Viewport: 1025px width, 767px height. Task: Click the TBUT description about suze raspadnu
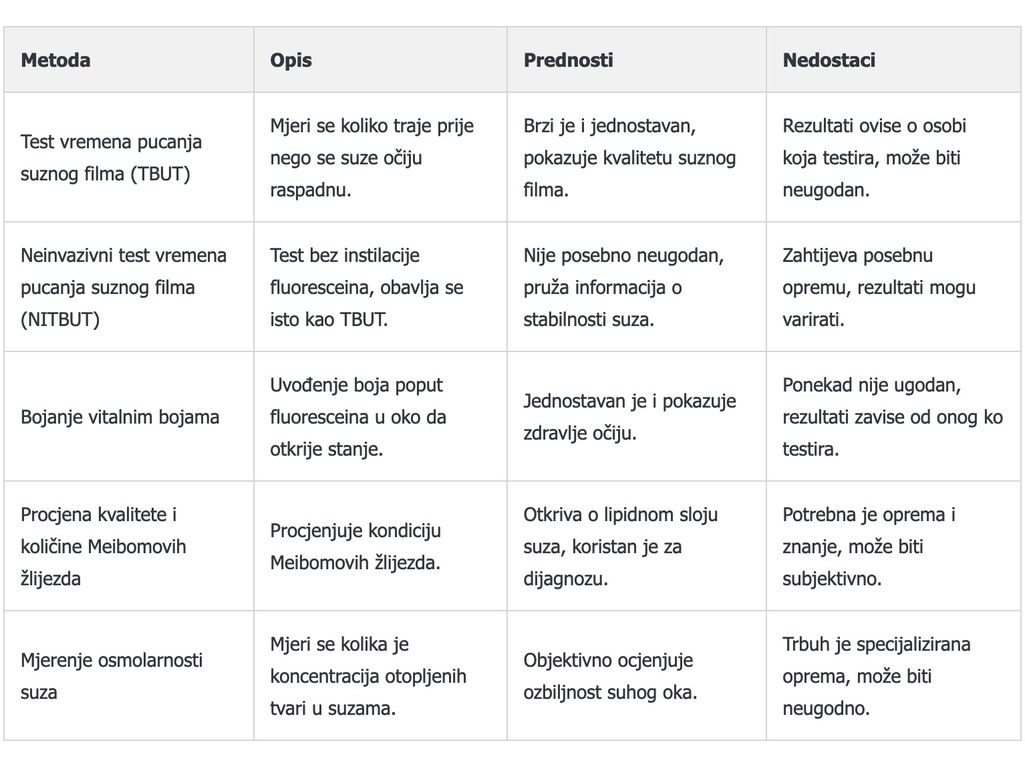coord(371,158)
